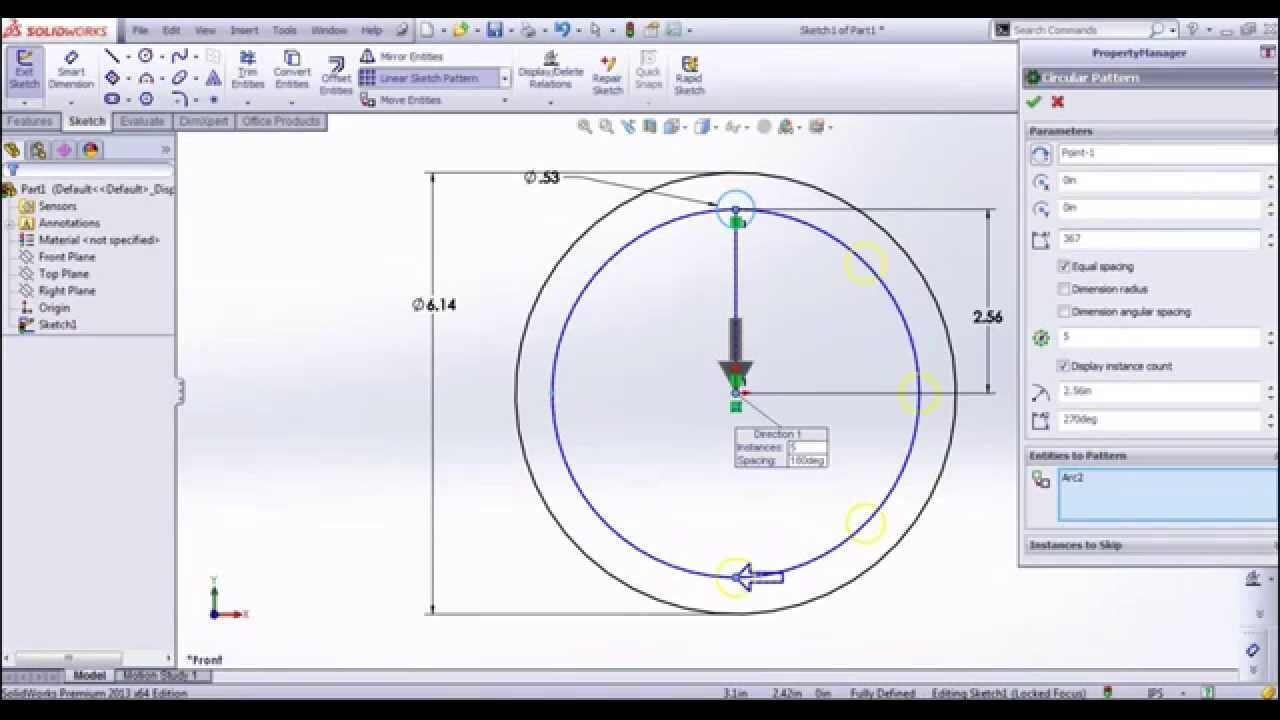Expand the design tree panel chevron
This screenshot has width=1280, height=720.
(x=166, y=150)
